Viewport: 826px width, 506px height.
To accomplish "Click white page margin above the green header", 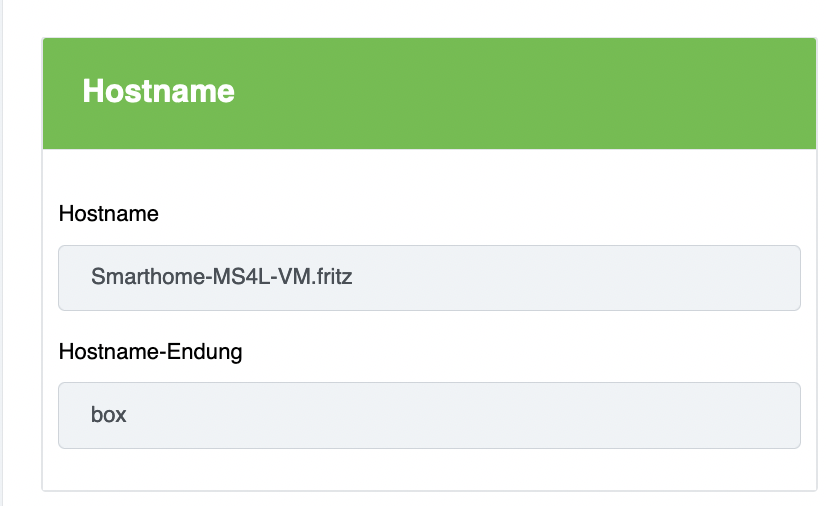I will pos(429,18).
